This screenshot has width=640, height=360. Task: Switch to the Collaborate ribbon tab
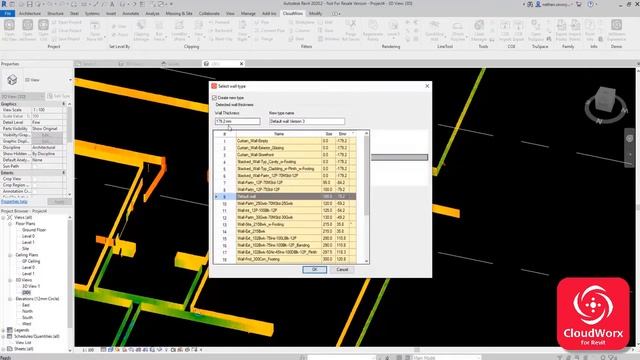pyautogui.click(x=209, y=13)
